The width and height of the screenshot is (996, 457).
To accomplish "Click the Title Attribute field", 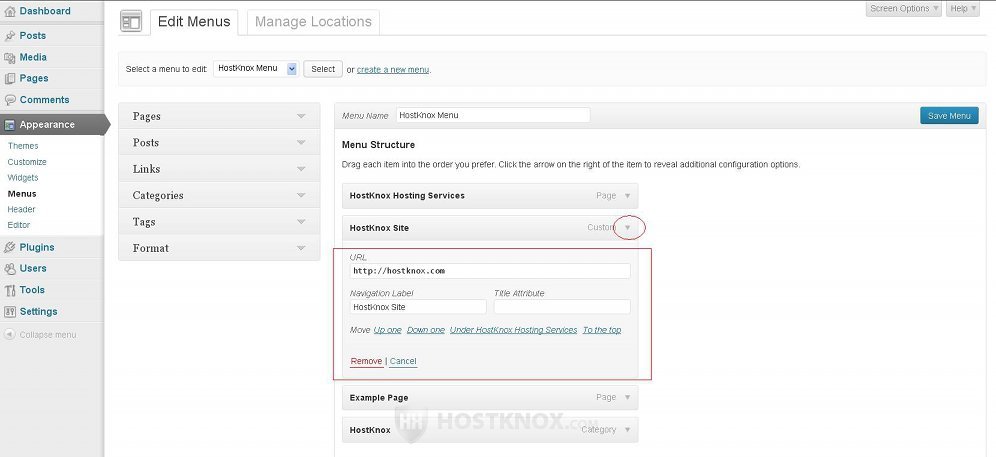I will tap(562, 307).
